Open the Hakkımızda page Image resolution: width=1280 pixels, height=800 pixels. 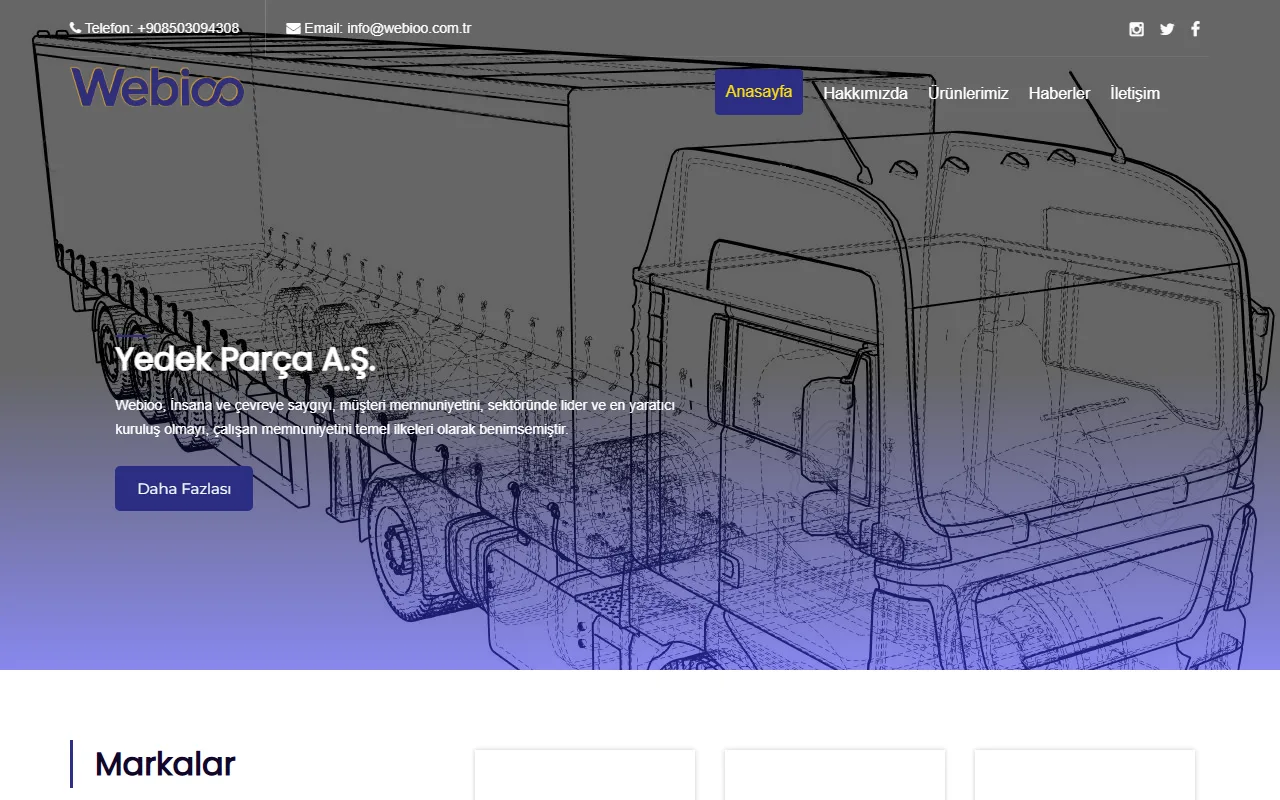pyautogui.click(x=865, y=93)
